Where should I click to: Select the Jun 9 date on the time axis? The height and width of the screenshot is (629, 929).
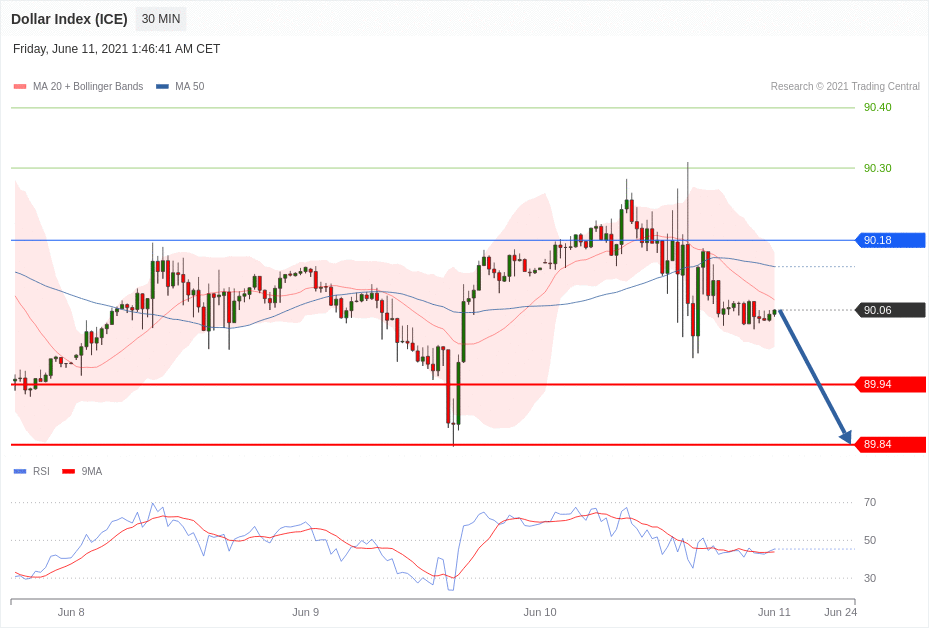pos(305,612)
